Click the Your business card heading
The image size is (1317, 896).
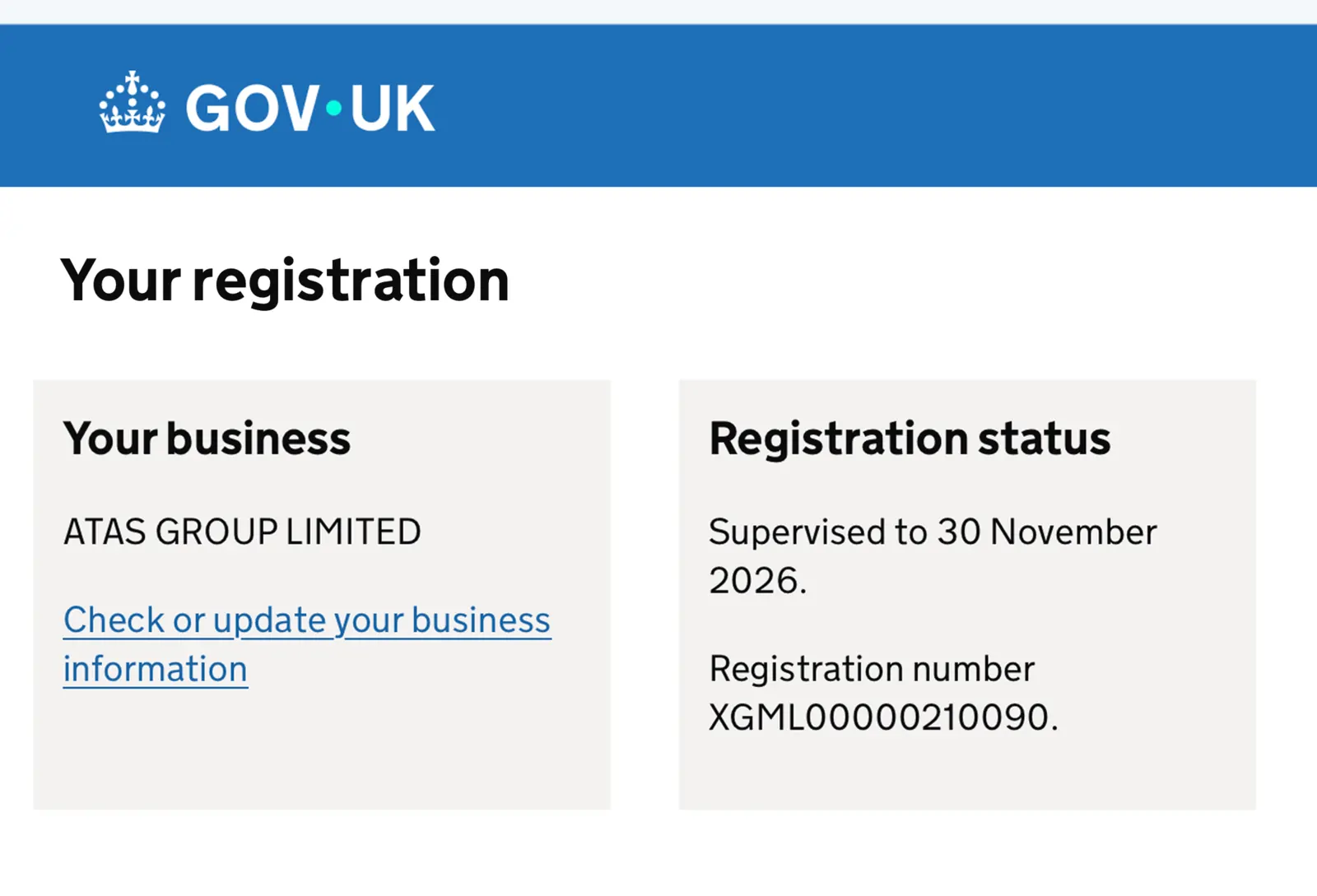207,439
